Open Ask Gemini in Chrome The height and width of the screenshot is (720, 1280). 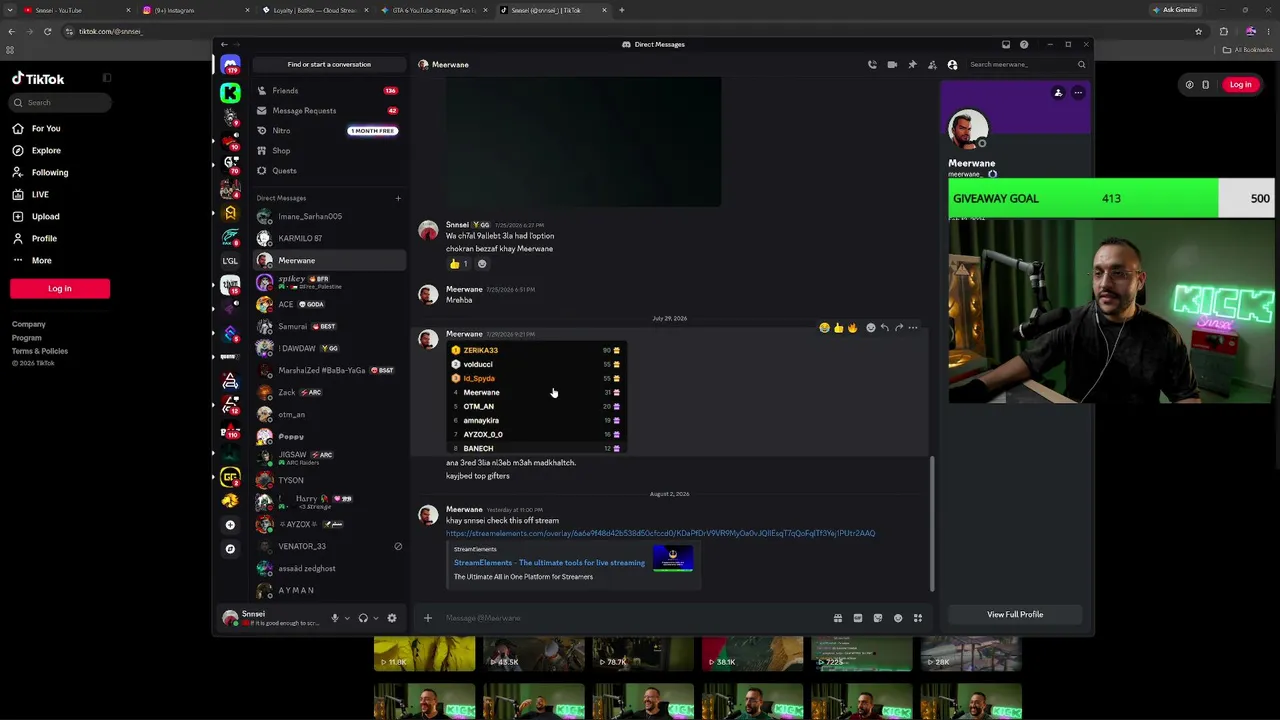pyautogui.click(x=1174, y=10)
